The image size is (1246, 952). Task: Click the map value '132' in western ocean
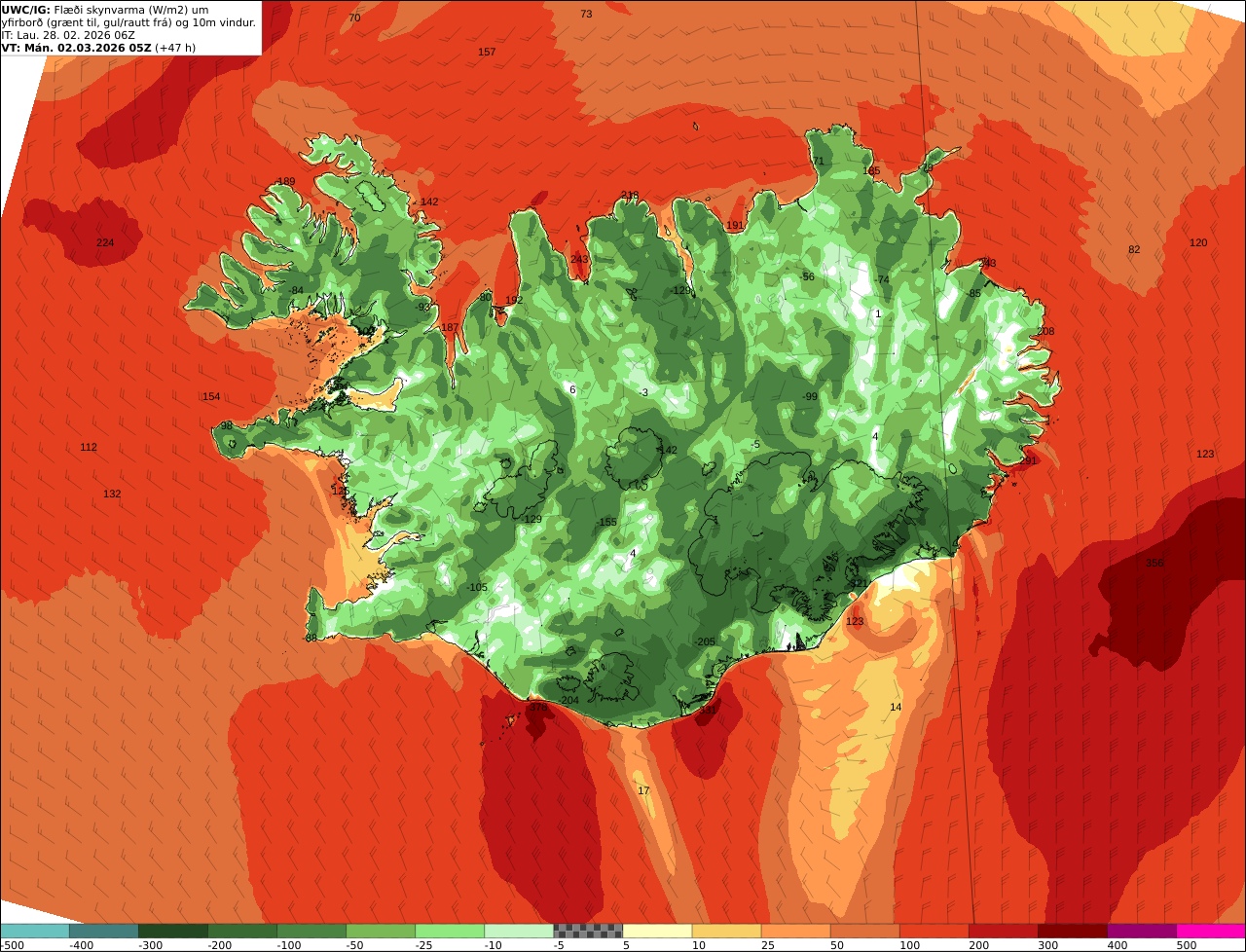pyautogui.click(x=112, y=494)
